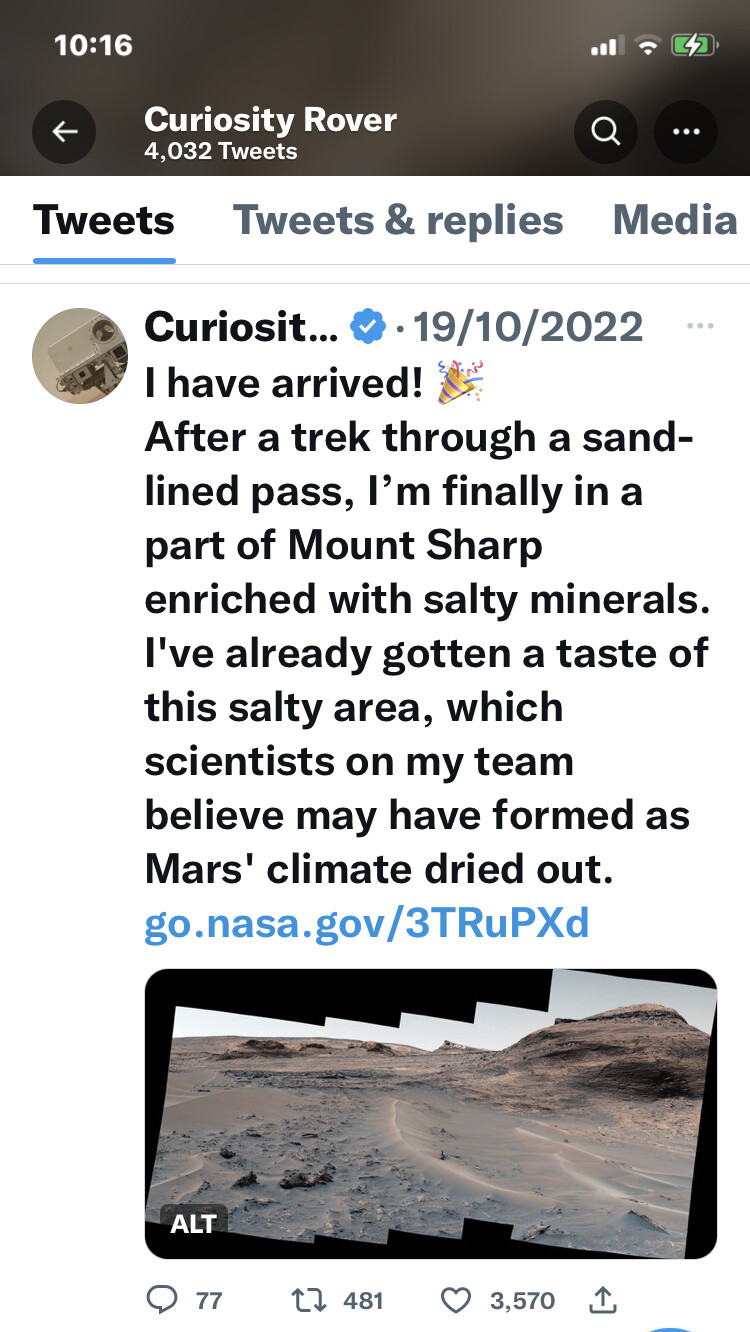This screenshot has width=750, height=1332.
Task: Open the Media tab
Action: [x=675, y=221]
